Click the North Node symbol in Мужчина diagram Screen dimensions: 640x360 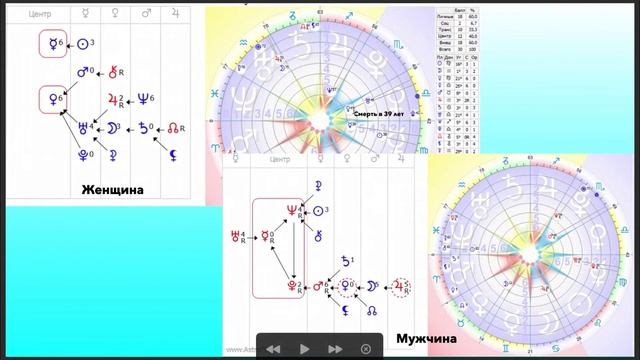coord(371,311)
